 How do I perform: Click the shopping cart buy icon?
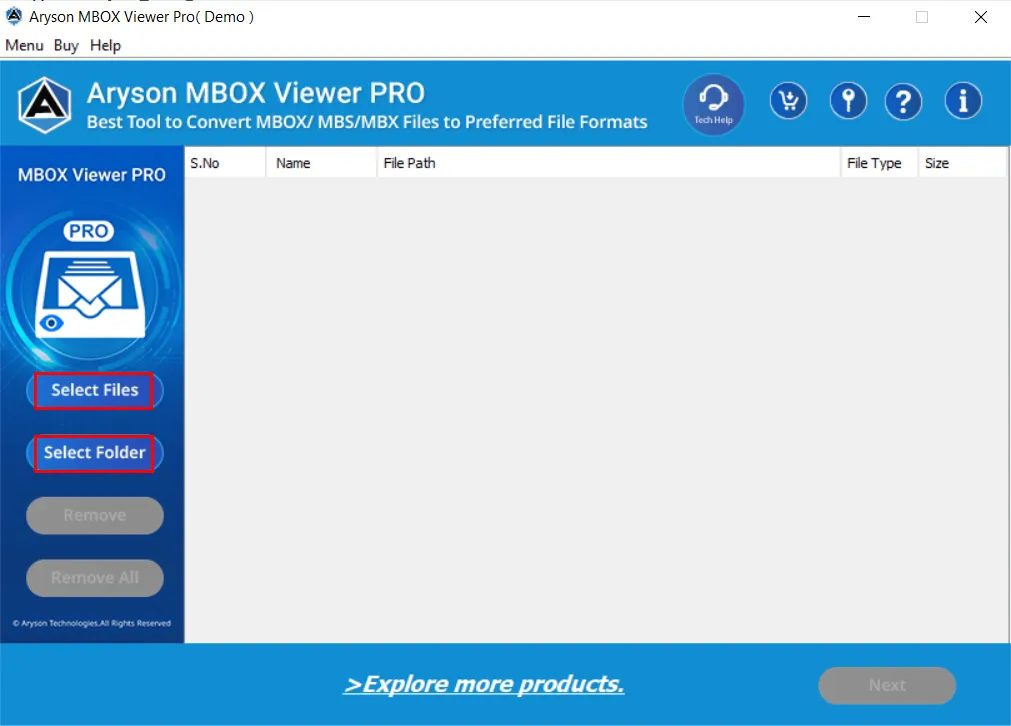coord(788,101)
